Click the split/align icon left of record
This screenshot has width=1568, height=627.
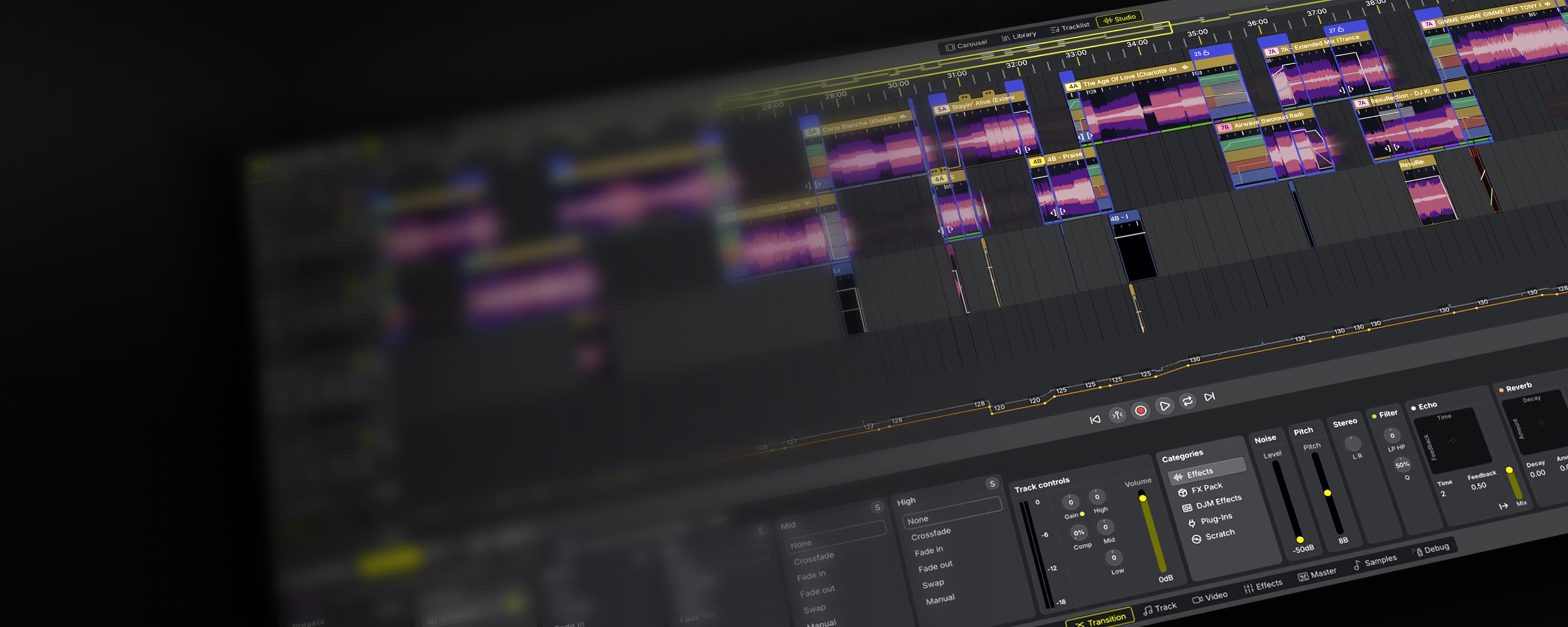point(1117,415)
